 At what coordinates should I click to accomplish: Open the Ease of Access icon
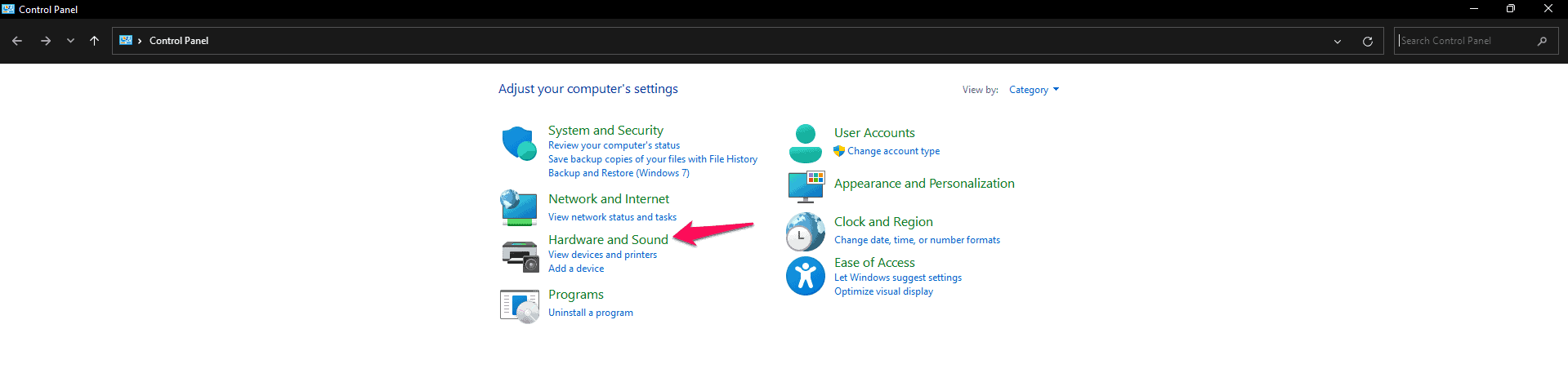point(806,276)
